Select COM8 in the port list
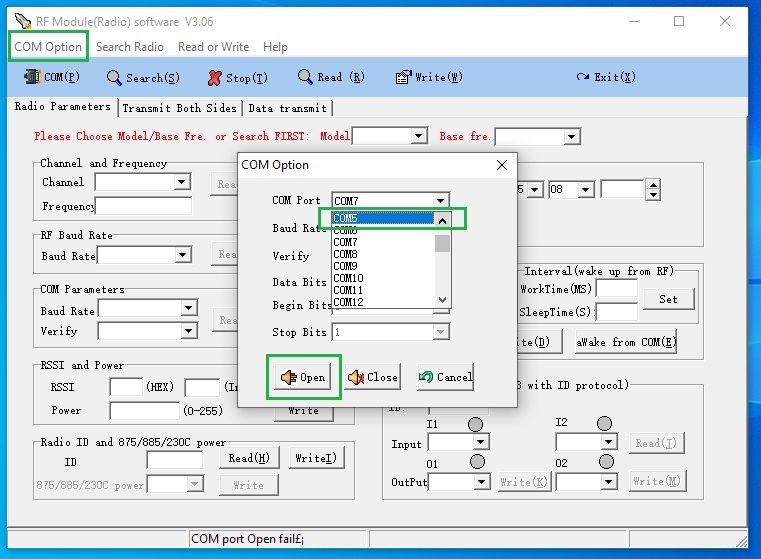Image resolution: width=761 pixels, height=559 pixels. pyautogui.click(x=383, y=254)
